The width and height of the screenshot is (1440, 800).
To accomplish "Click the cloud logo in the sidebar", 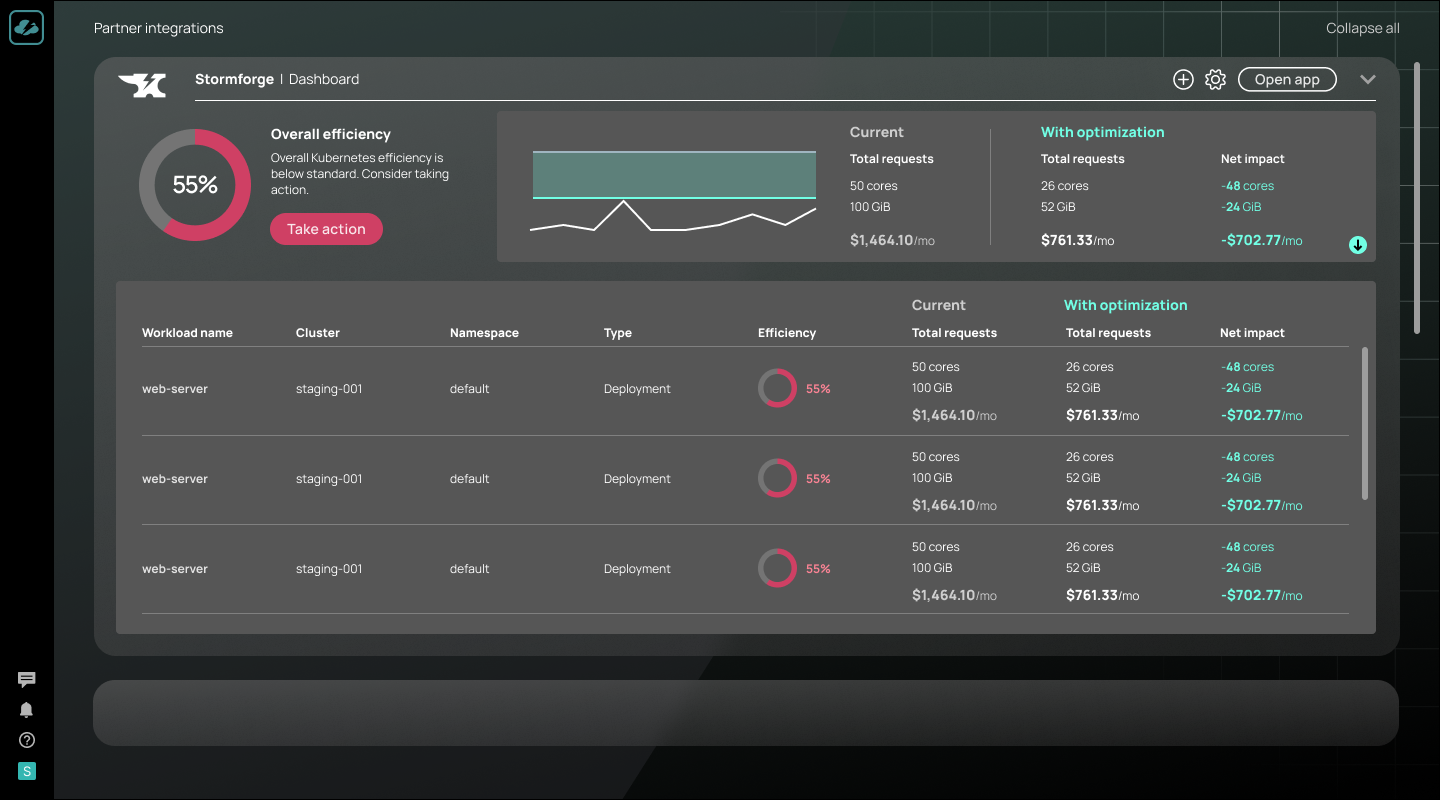I will click(27, 28).
